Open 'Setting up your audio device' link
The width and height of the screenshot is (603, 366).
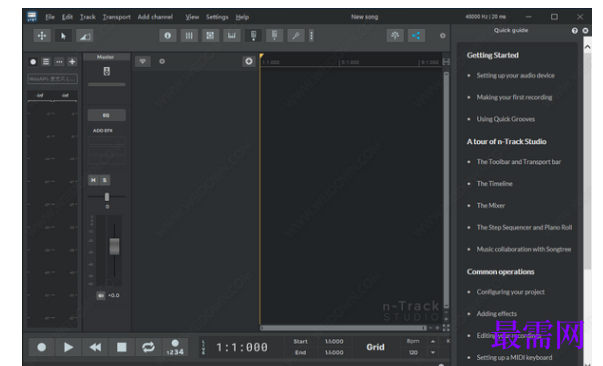(516, 75)
